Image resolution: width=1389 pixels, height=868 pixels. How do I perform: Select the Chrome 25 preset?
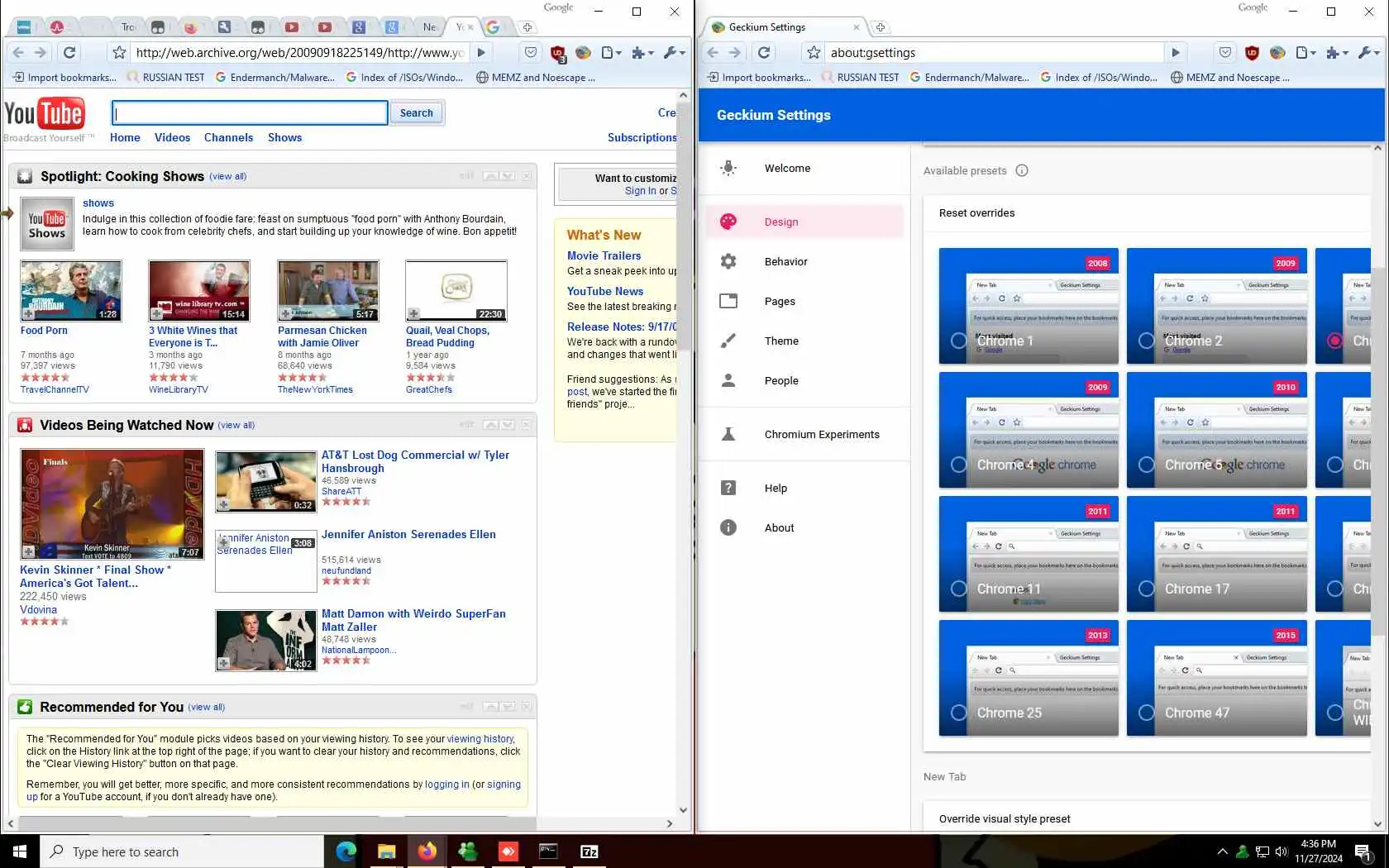tap(1029, 678)
